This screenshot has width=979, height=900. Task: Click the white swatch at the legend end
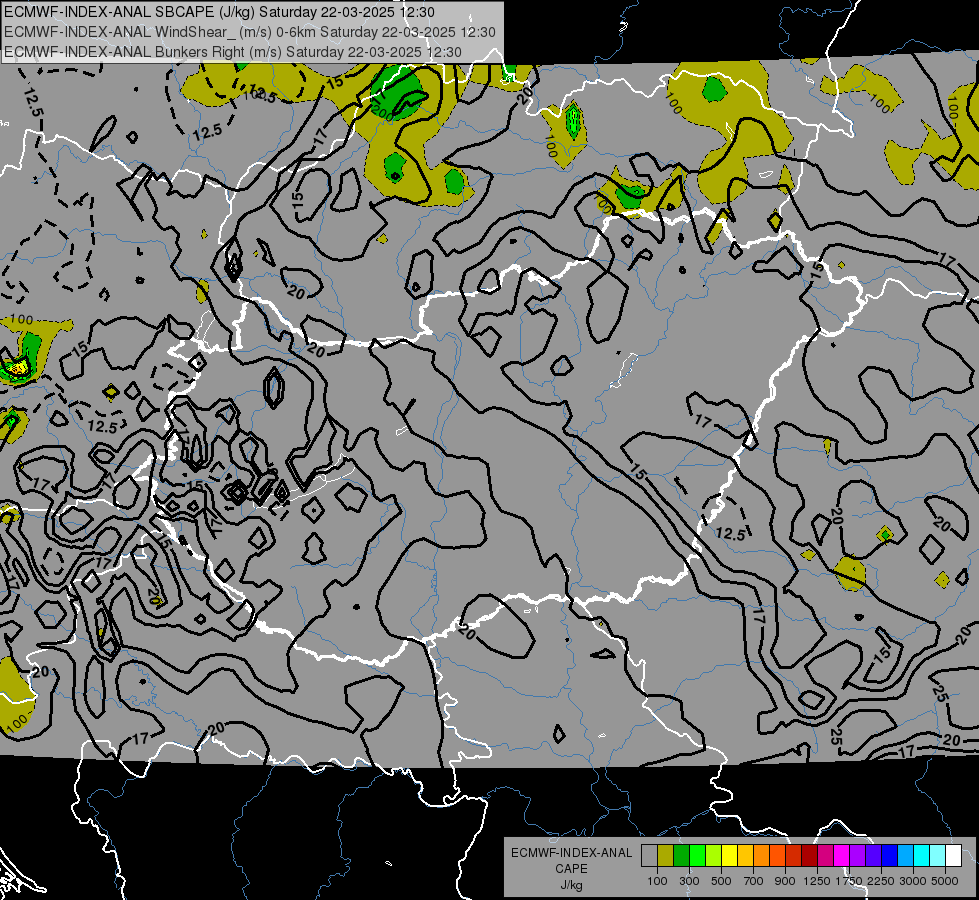point(954,855)
